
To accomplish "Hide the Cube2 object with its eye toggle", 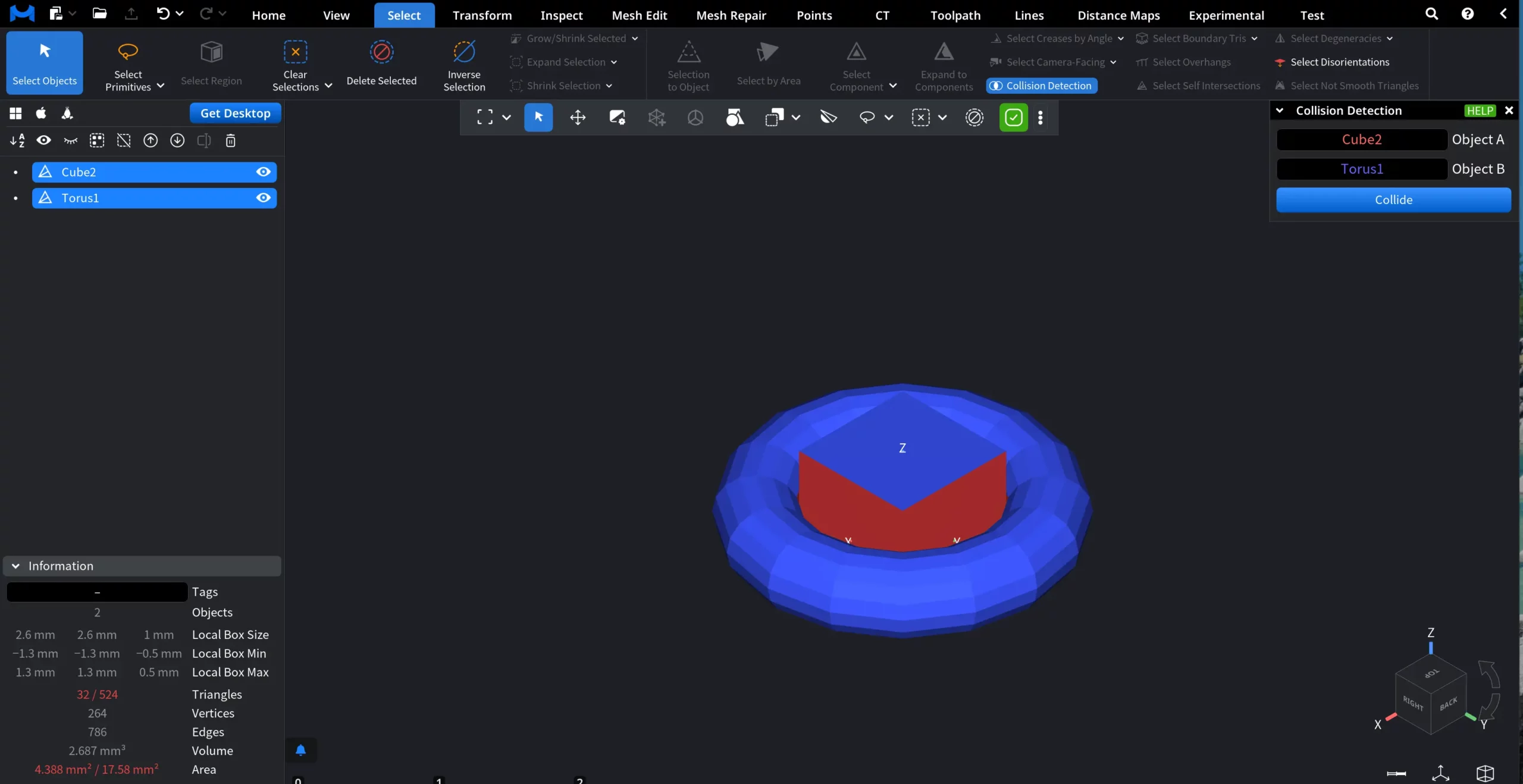I will [262, 171].
